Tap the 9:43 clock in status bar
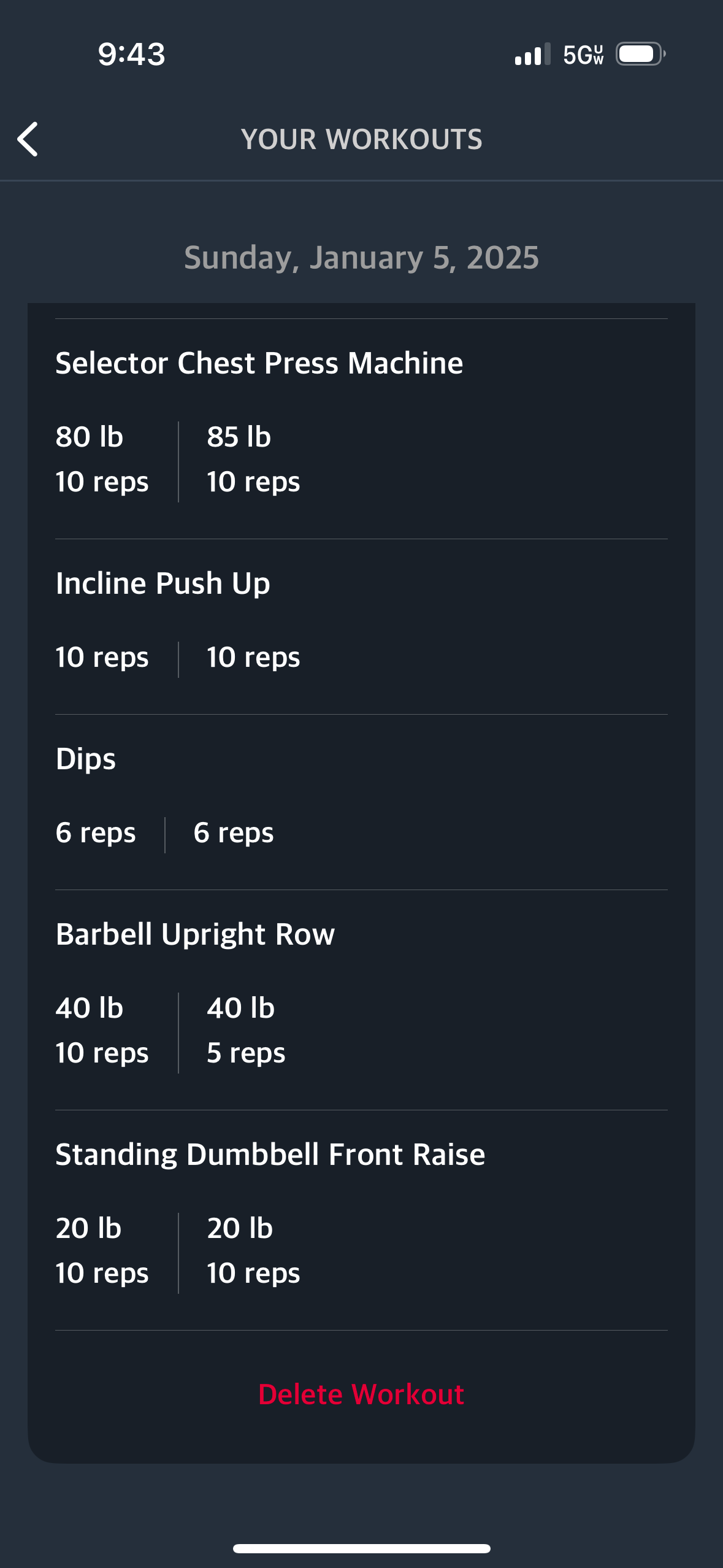The width and height of the screenshot is (723, 1568). [x=132, y=54]
